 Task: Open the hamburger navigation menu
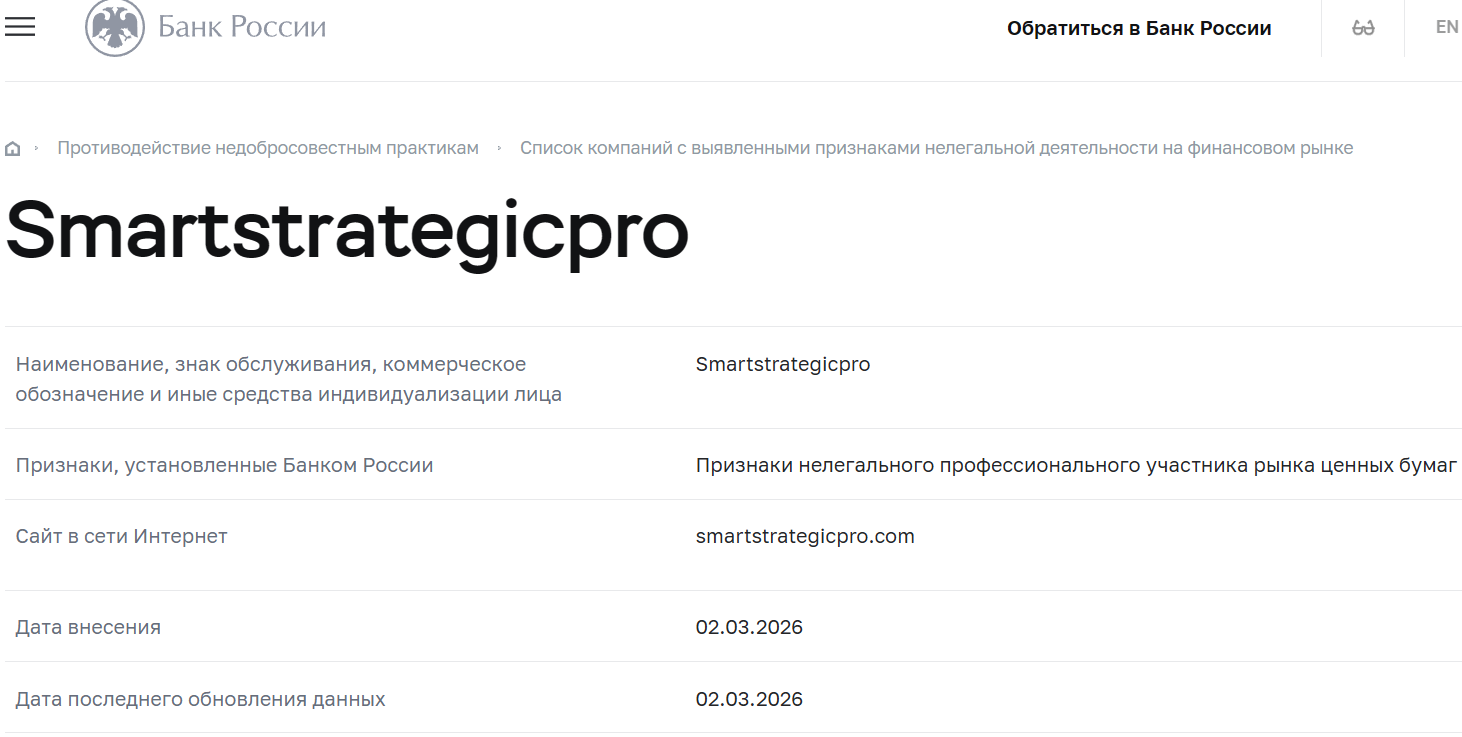tap(20, 27)
